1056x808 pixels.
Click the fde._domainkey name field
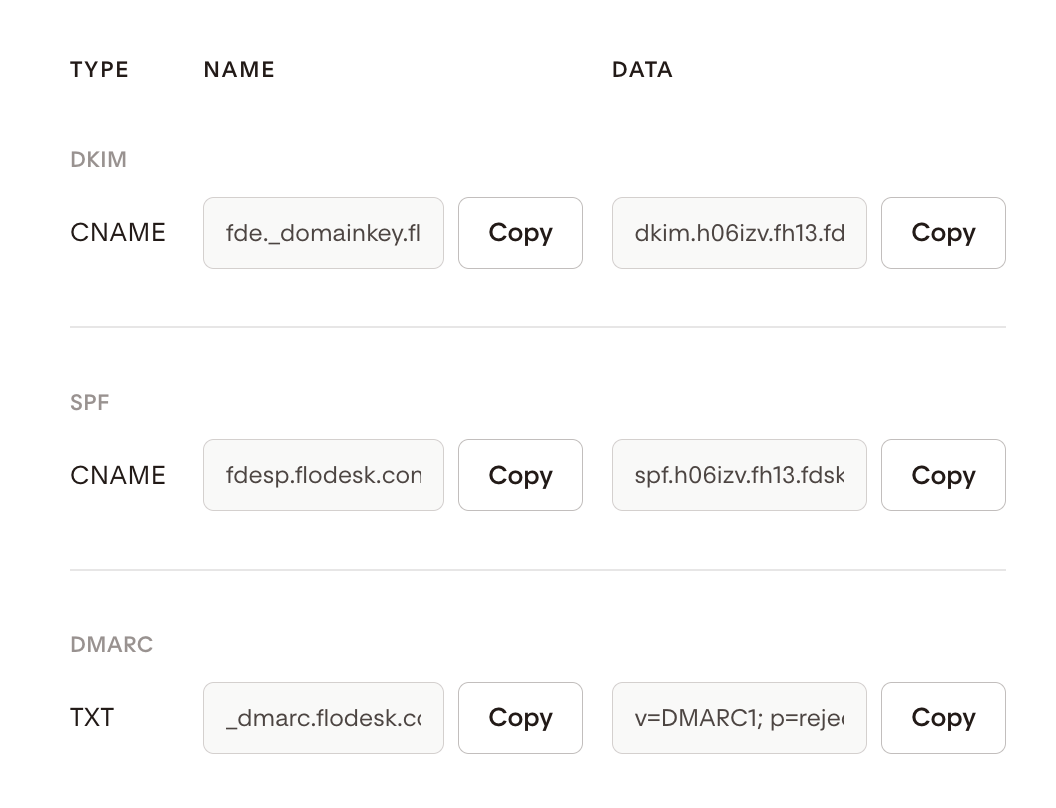pos(323,233)
